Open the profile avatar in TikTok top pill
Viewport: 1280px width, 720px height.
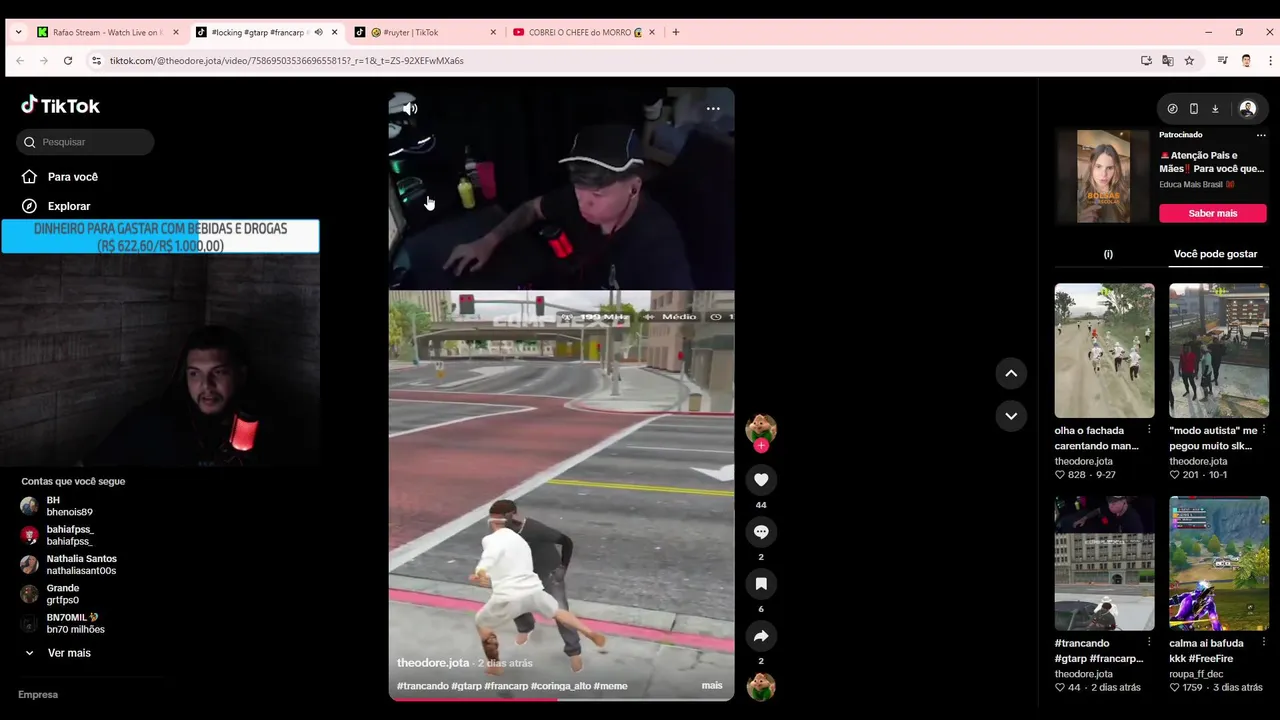1247,108
